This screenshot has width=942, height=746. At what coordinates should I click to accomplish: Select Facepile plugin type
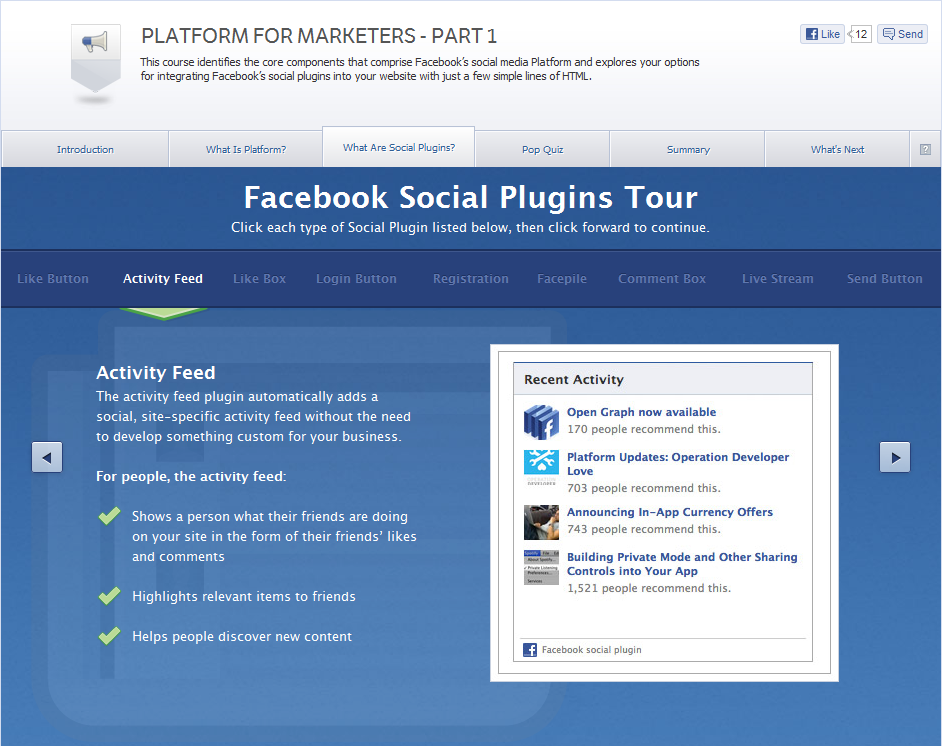(562, 279)
